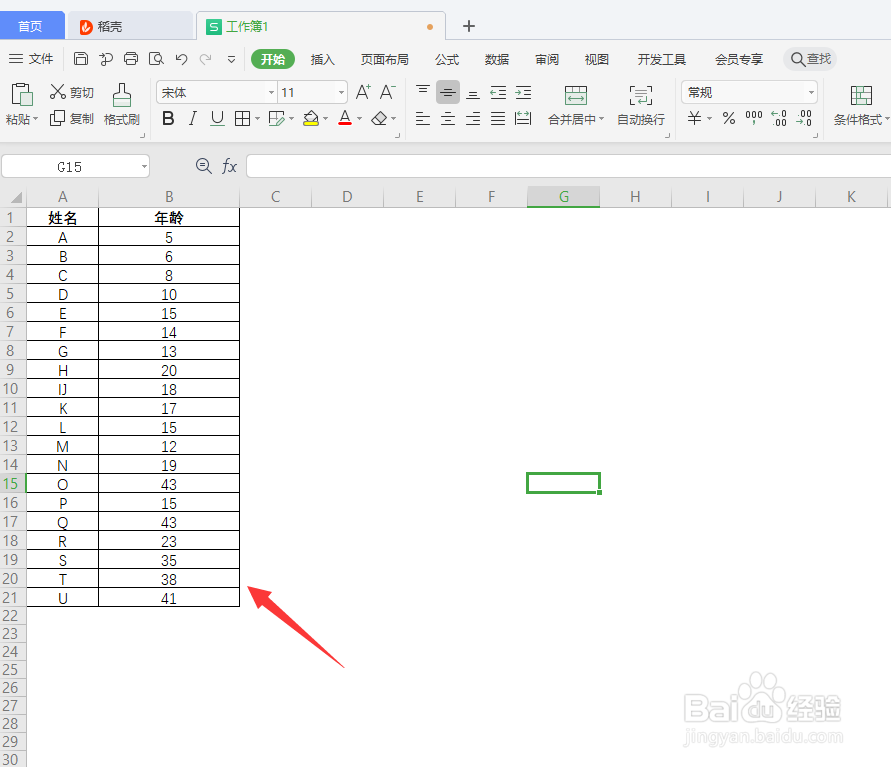Click the eraser clear-format icon
891x767 pixels.
pos(379,118)
